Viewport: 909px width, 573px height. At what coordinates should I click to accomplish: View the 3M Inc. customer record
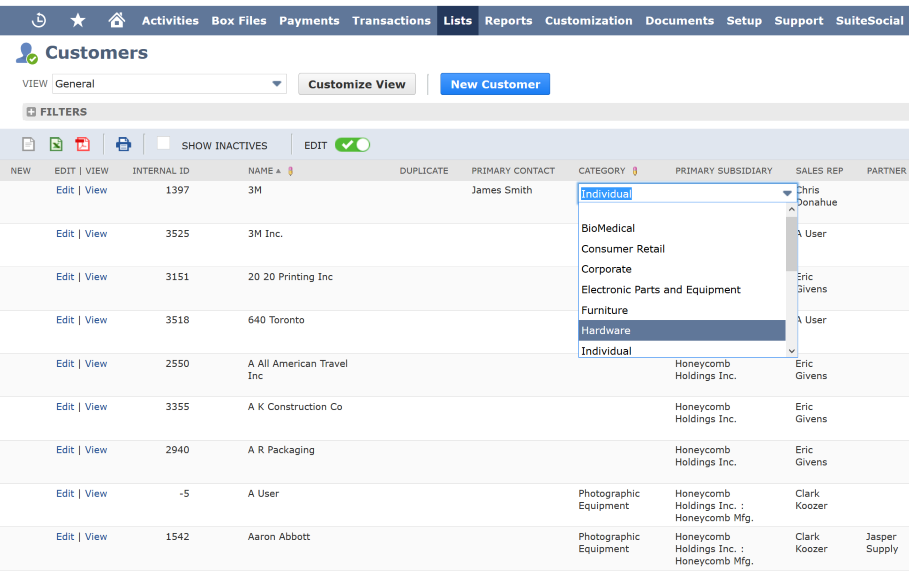pos(96,234)
